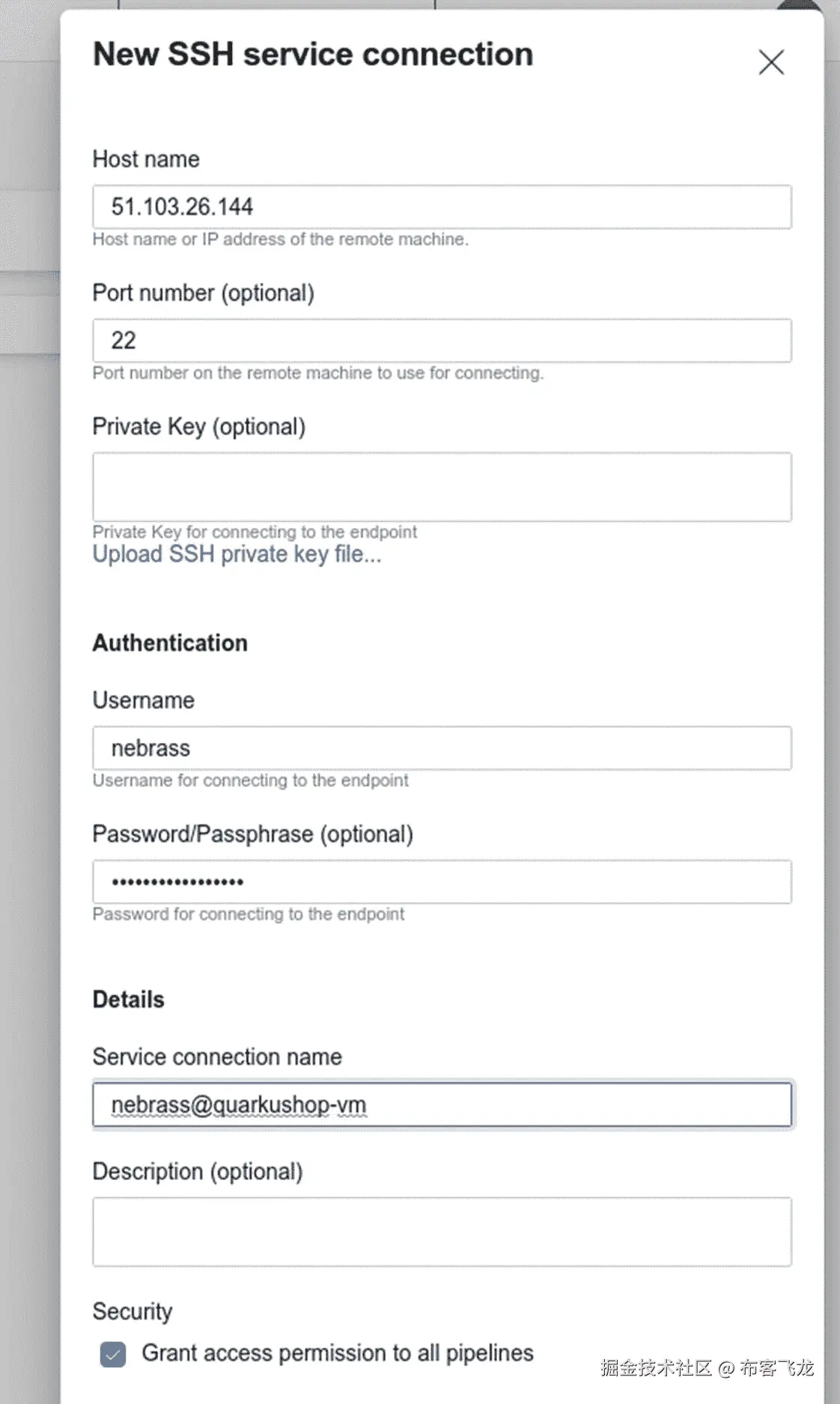Click the 'New SSH service connection' dialog title

coord(313,55)
